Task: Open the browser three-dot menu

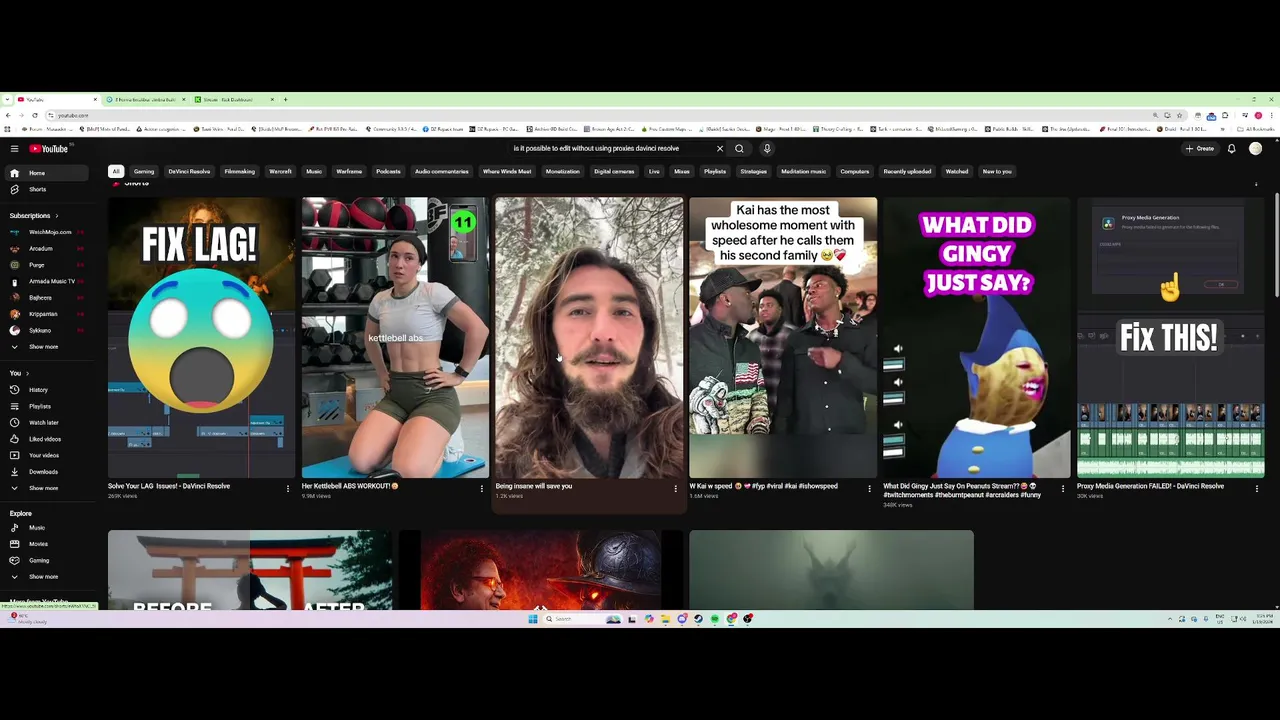Action: click(x=1272, y=115)
